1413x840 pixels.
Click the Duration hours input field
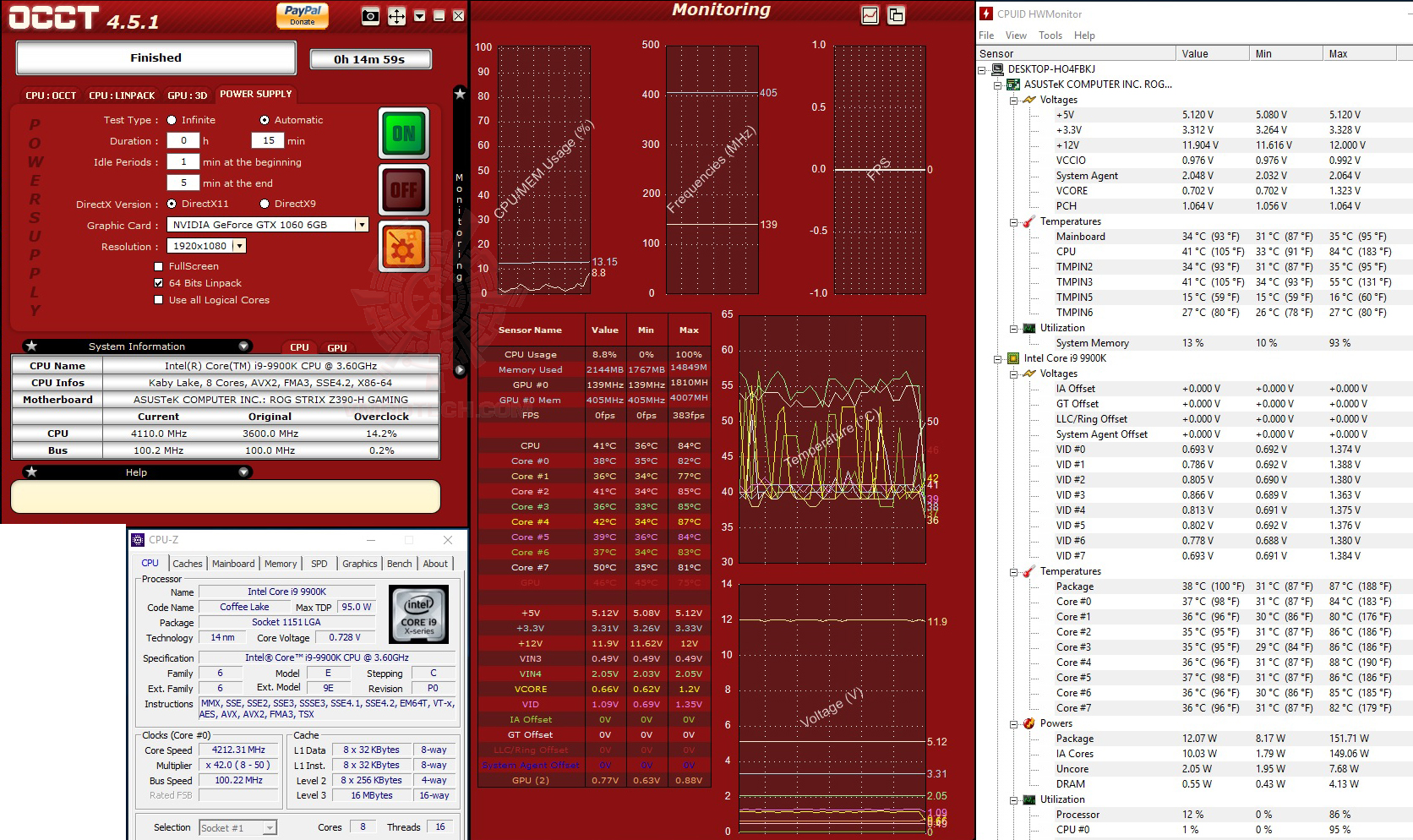[x=183, y=141]
